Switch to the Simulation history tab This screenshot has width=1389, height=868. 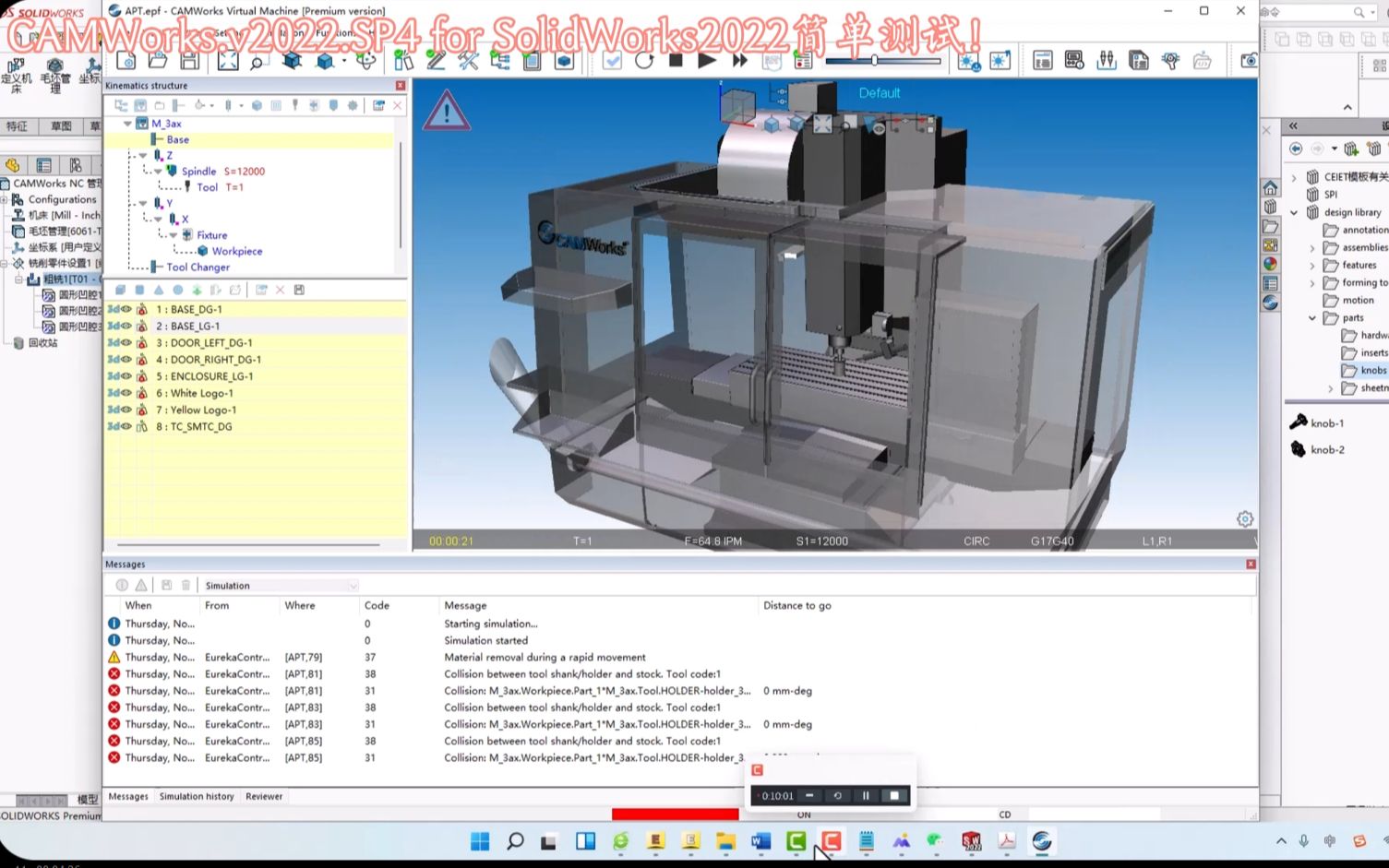197,796
